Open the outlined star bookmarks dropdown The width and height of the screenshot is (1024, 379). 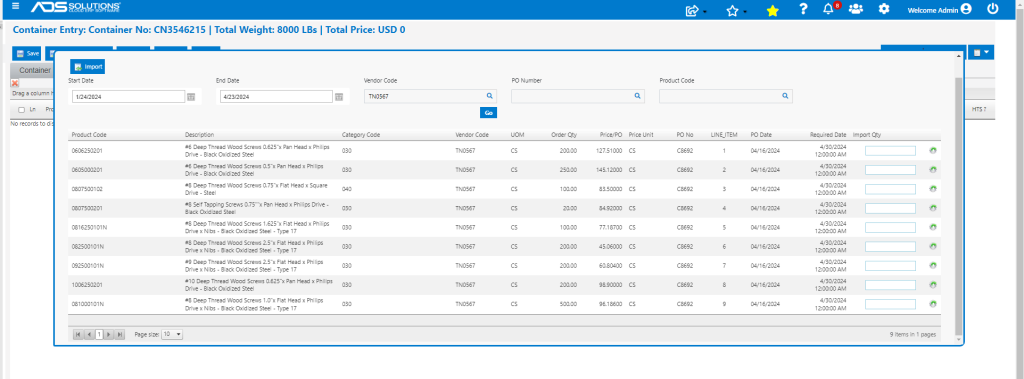pyautogui.click(x=737, y=10)
